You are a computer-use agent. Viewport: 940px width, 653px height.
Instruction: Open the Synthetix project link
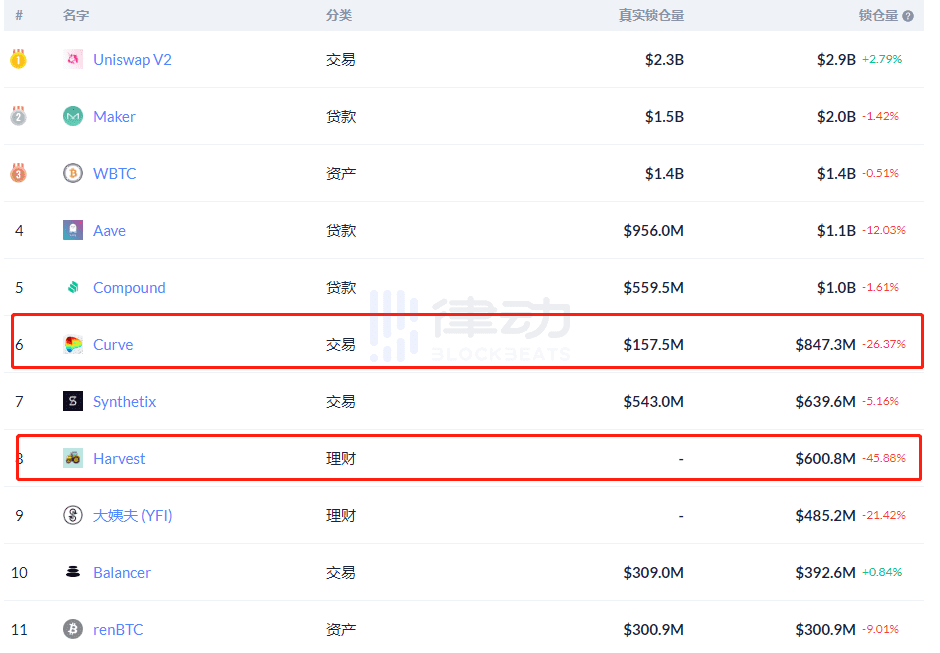(124, 401)
